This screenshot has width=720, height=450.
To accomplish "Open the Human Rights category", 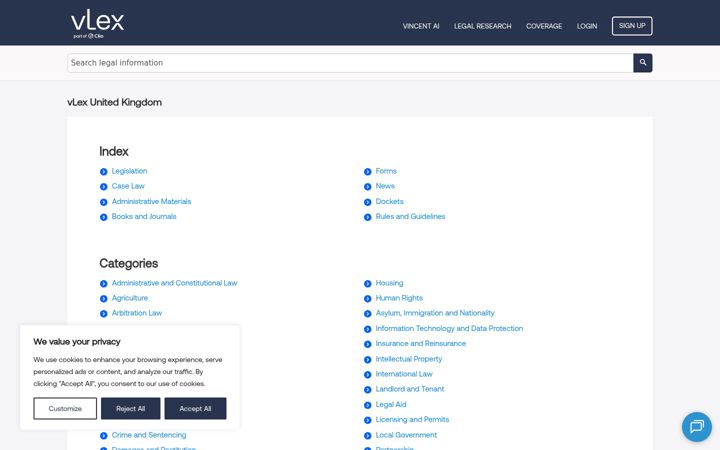I will 399,298.
